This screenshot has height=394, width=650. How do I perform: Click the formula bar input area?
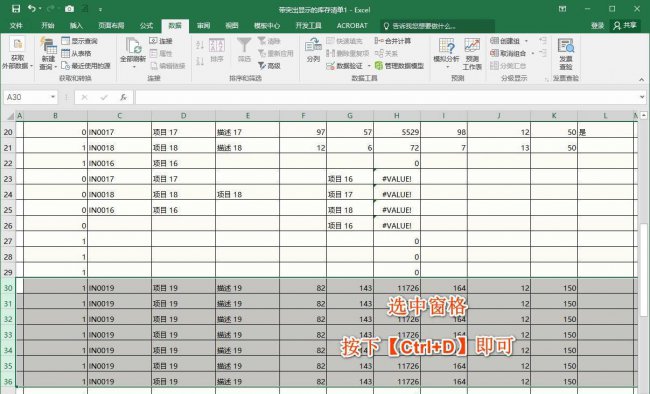387,97
